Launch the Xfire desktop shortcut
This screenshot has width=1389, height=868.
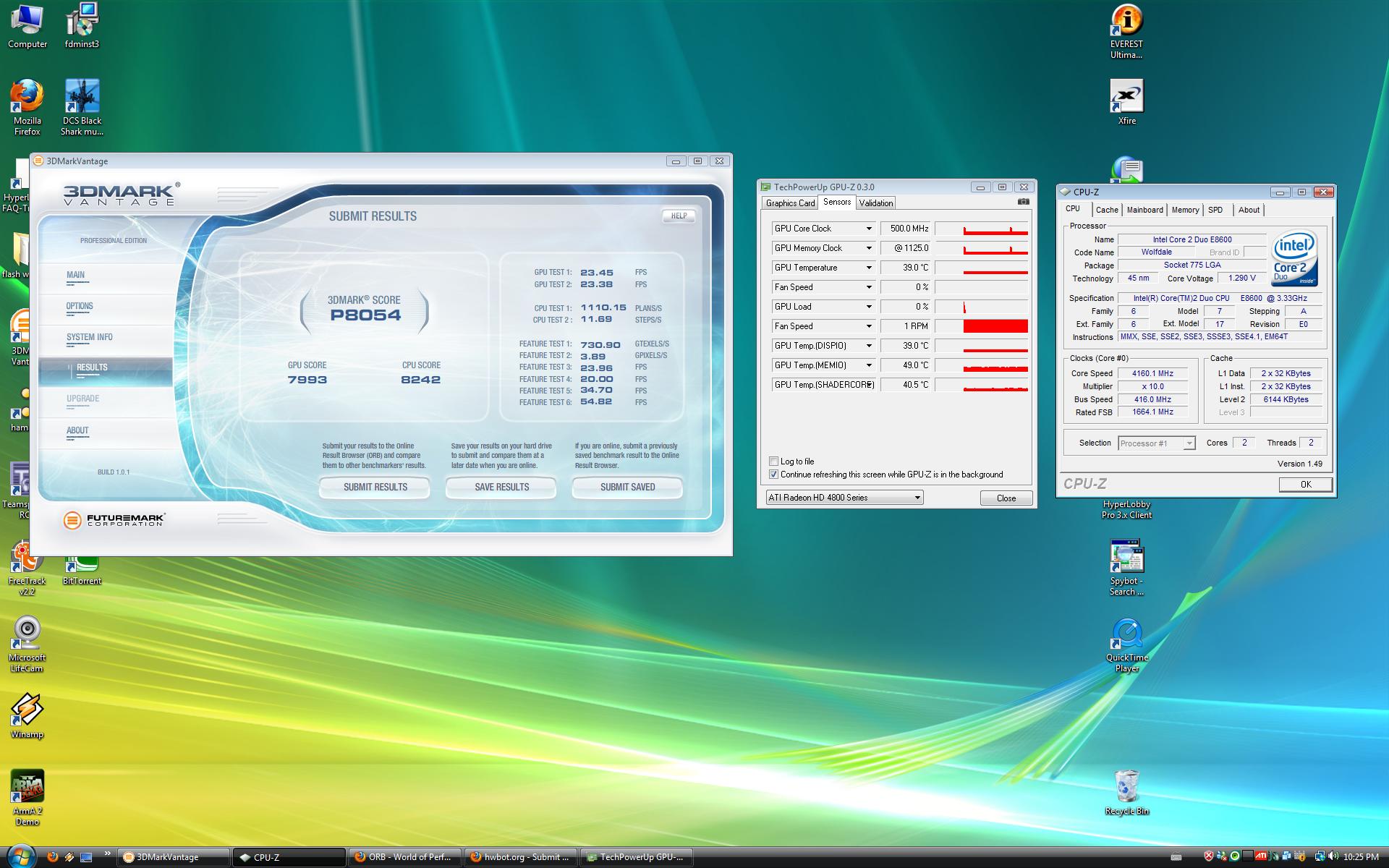point(1126,102)
